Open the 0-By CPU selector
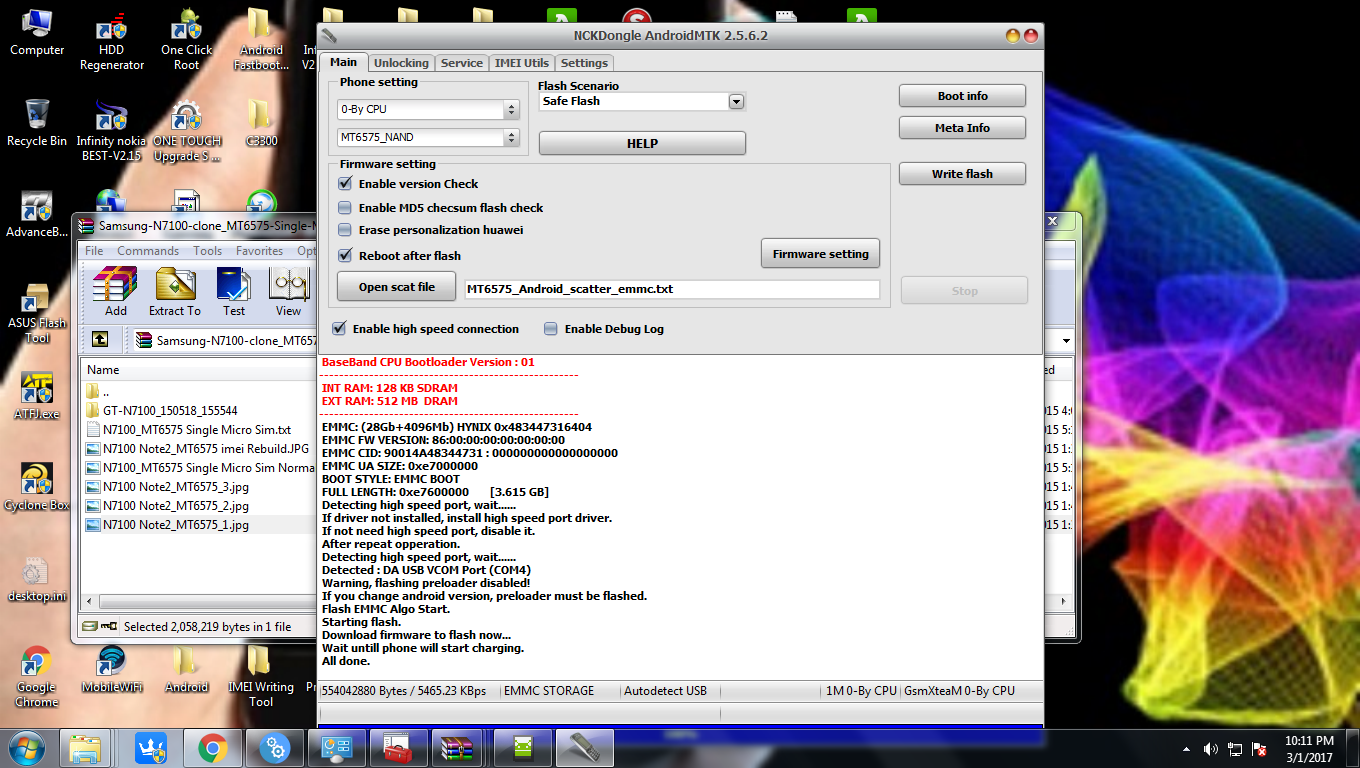The width and height of the screenshot is (1360, 768). pyautogui.click(x=428, y=109)
